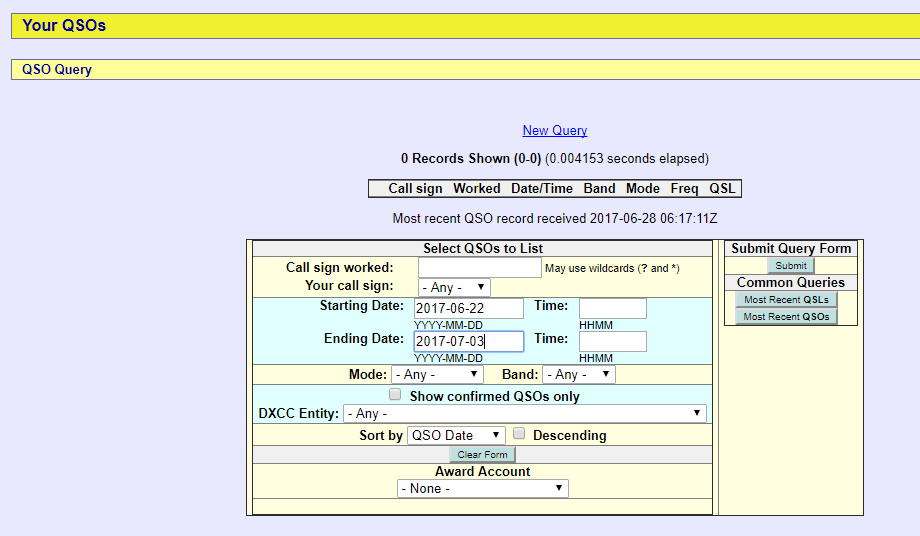Click the QSL column header
The image size is (920, 536).
click(722, 188)
